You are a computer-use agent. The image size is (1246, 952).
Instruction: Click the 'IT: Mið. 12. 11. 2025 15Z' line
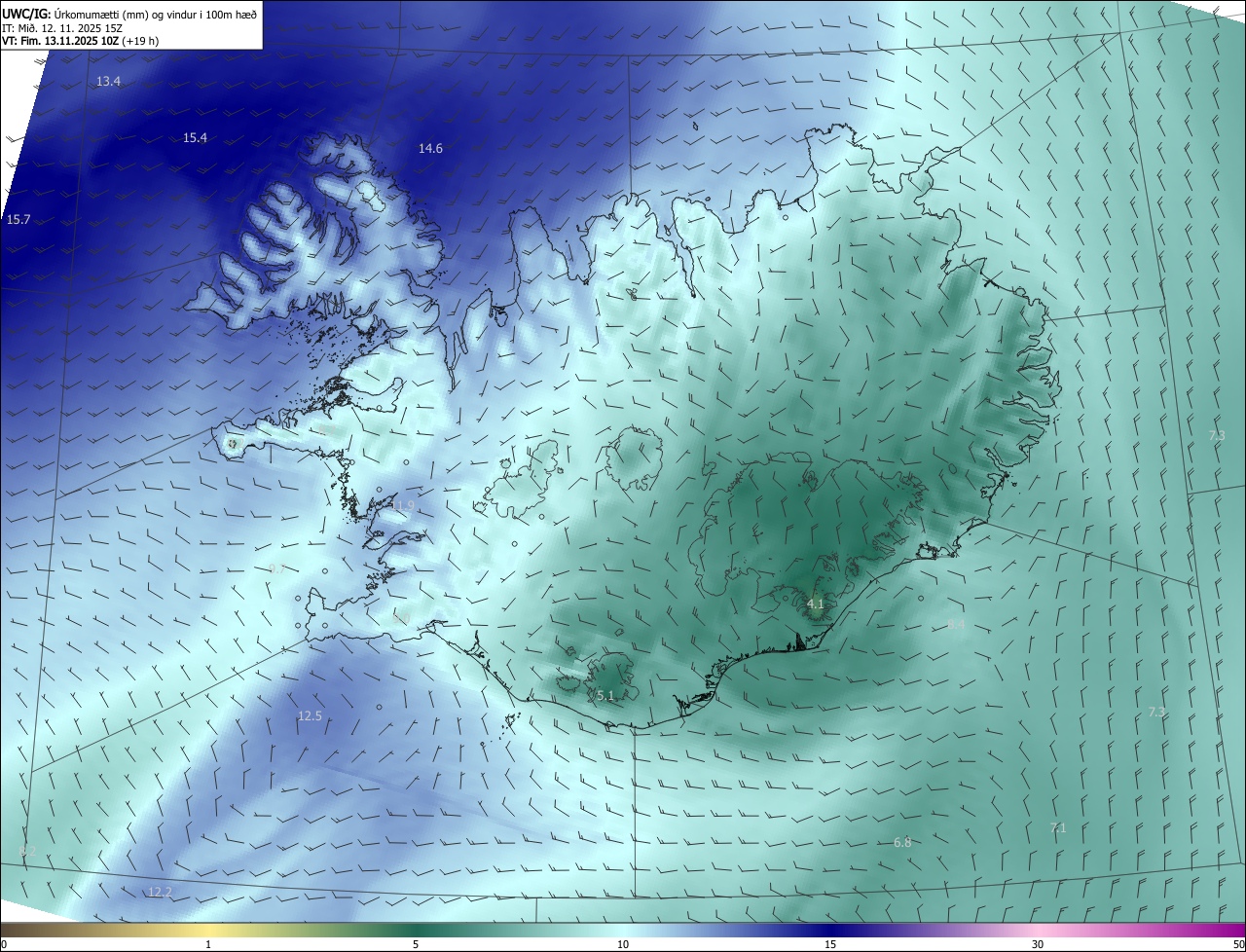pyautogui.click(x=60, y=27)
